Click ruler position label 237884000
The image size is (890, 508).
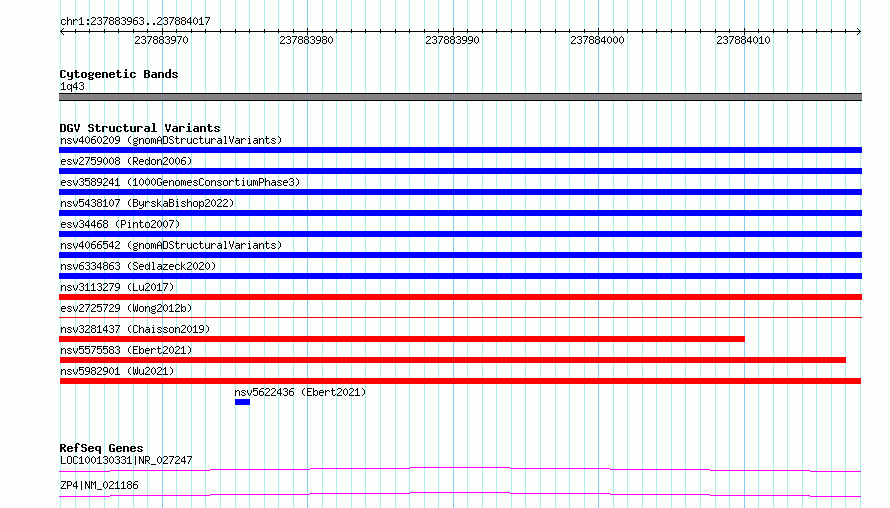pyautogui.click(x=597, y=40)
